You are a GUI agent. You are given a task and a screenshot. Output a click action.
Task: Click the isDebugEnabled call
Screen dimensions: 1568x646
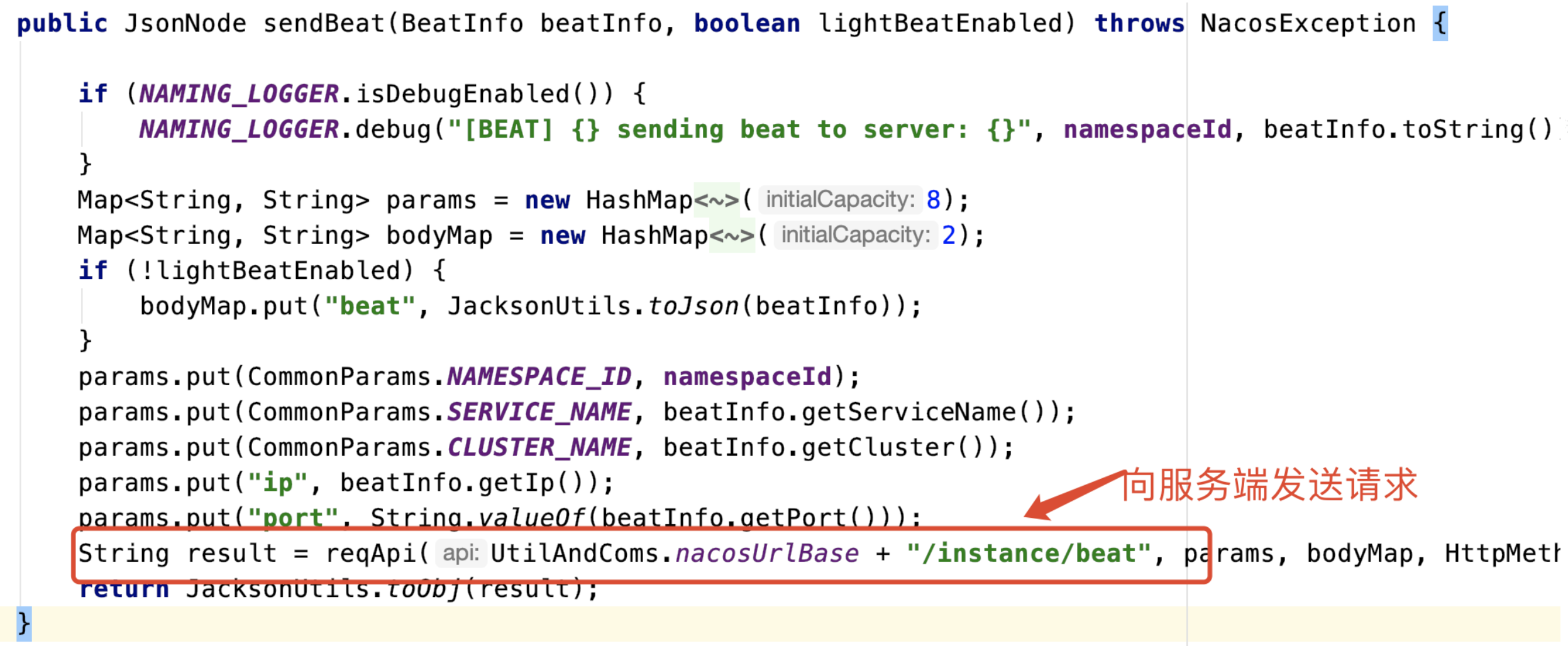pyautogui.click(x=463, y=94)
